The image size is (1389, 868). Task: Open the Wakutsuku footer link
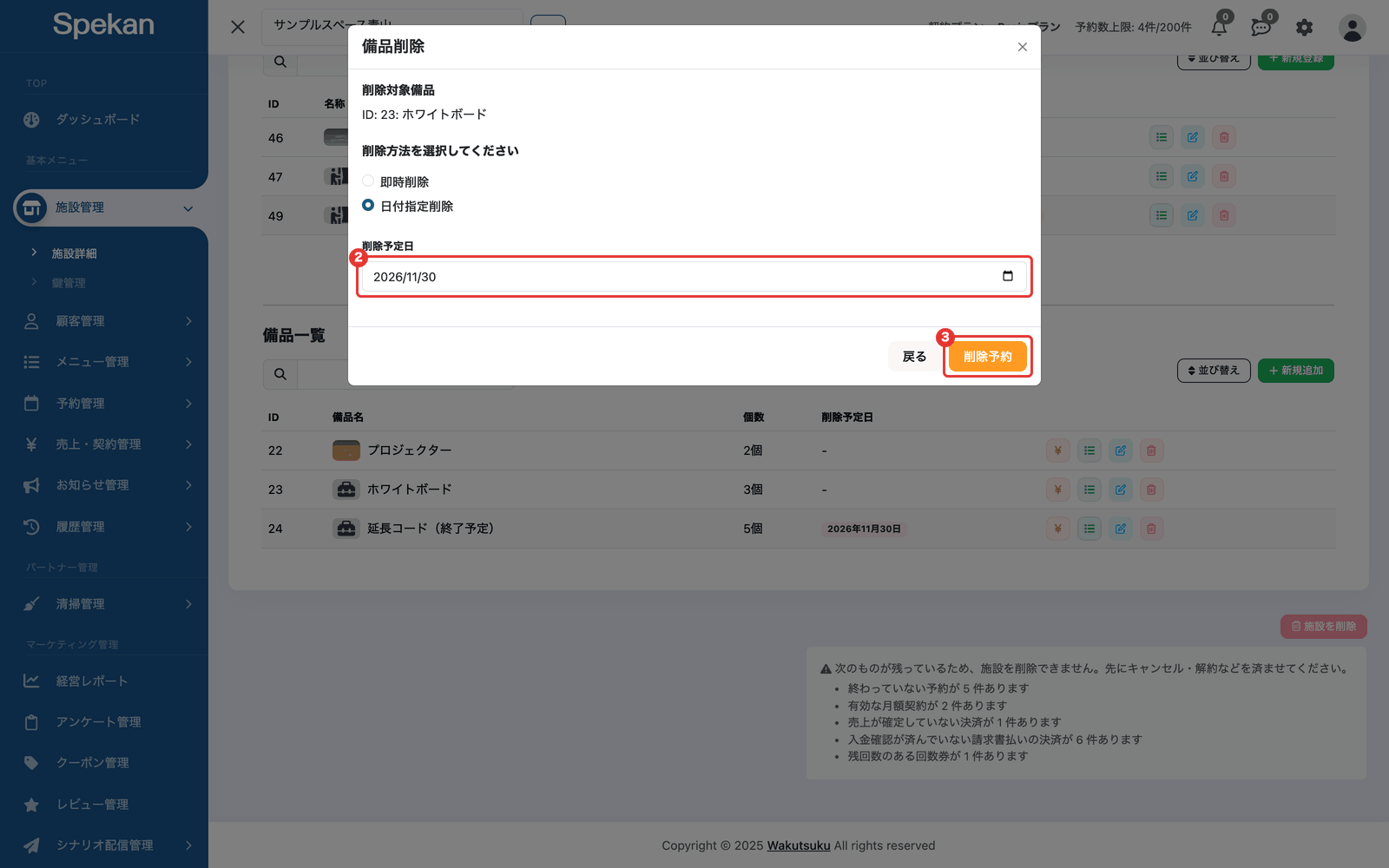click(799, 845)
